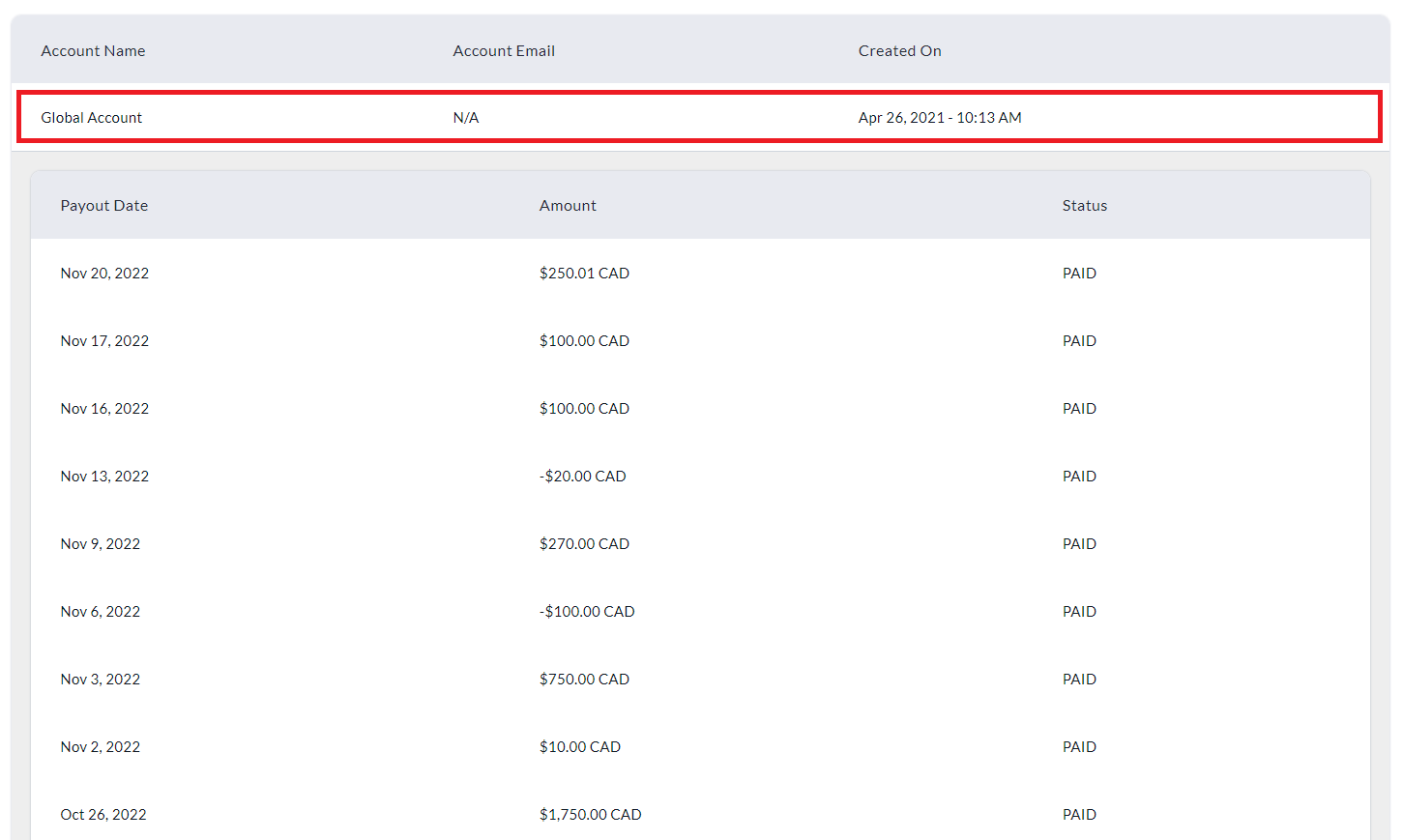
Task: Select the $1,750.00 CAD payout amount
Action: pyautogui.click(x=590, y=815)
